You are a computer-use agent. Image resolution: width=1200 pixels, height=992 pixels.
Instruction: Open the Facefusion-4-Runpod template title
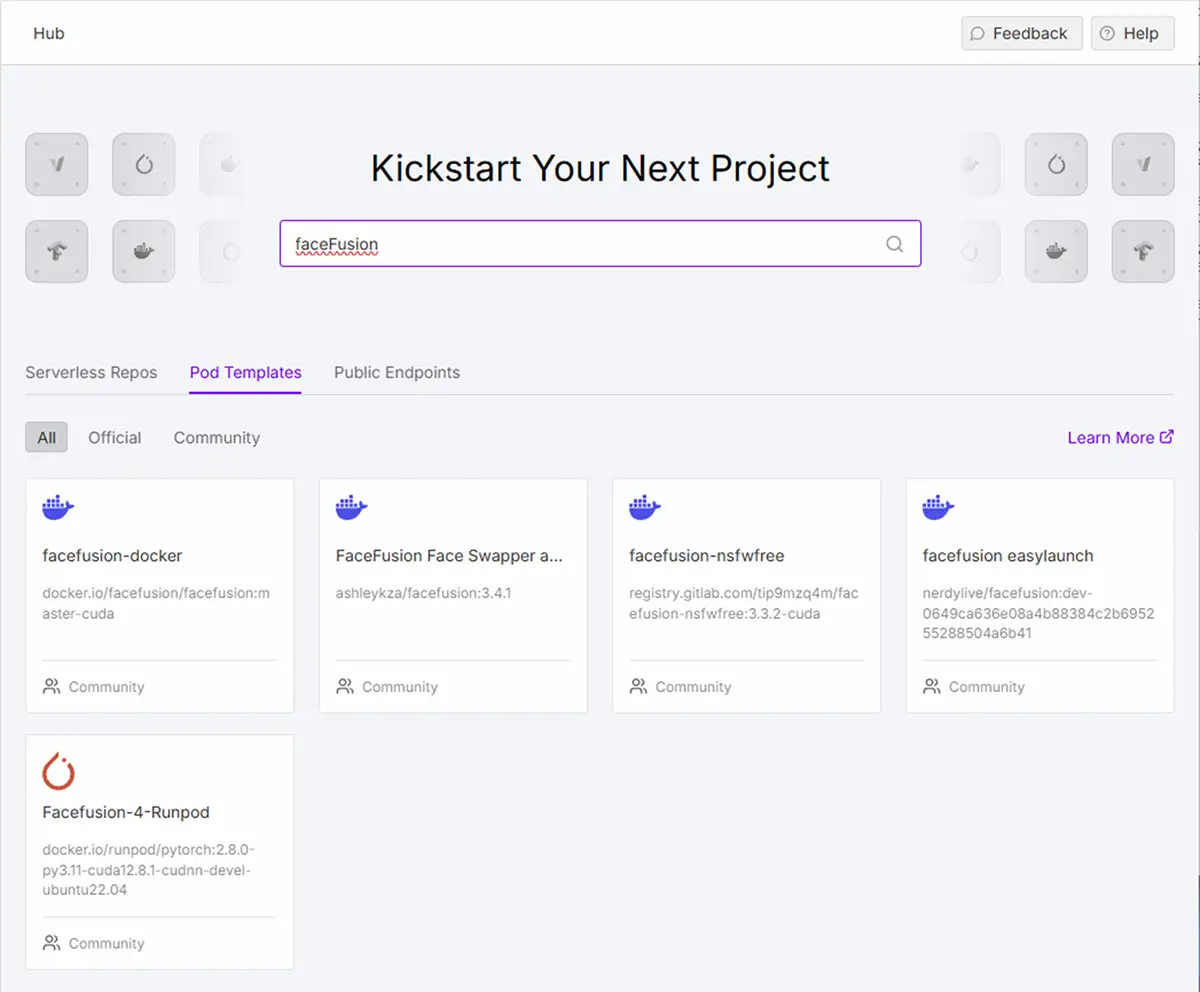pyautogui.click(x=126, y=812)
